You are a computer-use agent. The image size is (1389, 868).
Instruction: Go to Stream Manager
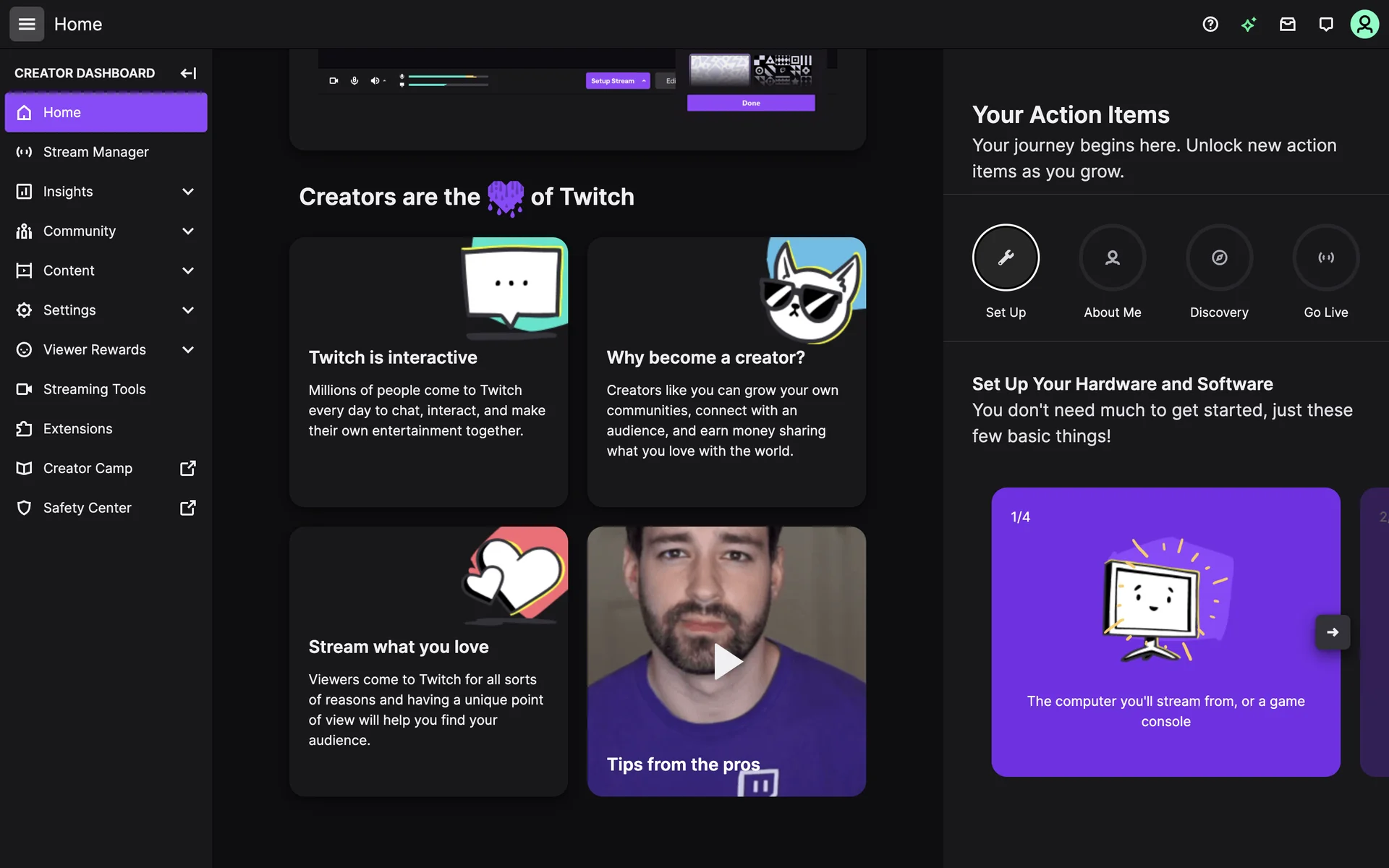[95, 152]
